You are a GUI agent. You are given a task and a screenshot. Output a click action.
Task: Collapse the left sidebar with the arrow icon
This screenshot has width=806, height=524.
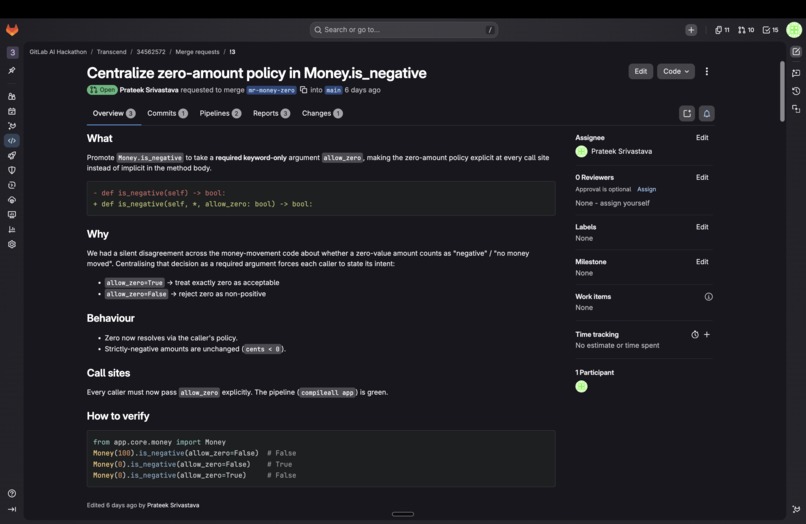click(x=12, y=509)
